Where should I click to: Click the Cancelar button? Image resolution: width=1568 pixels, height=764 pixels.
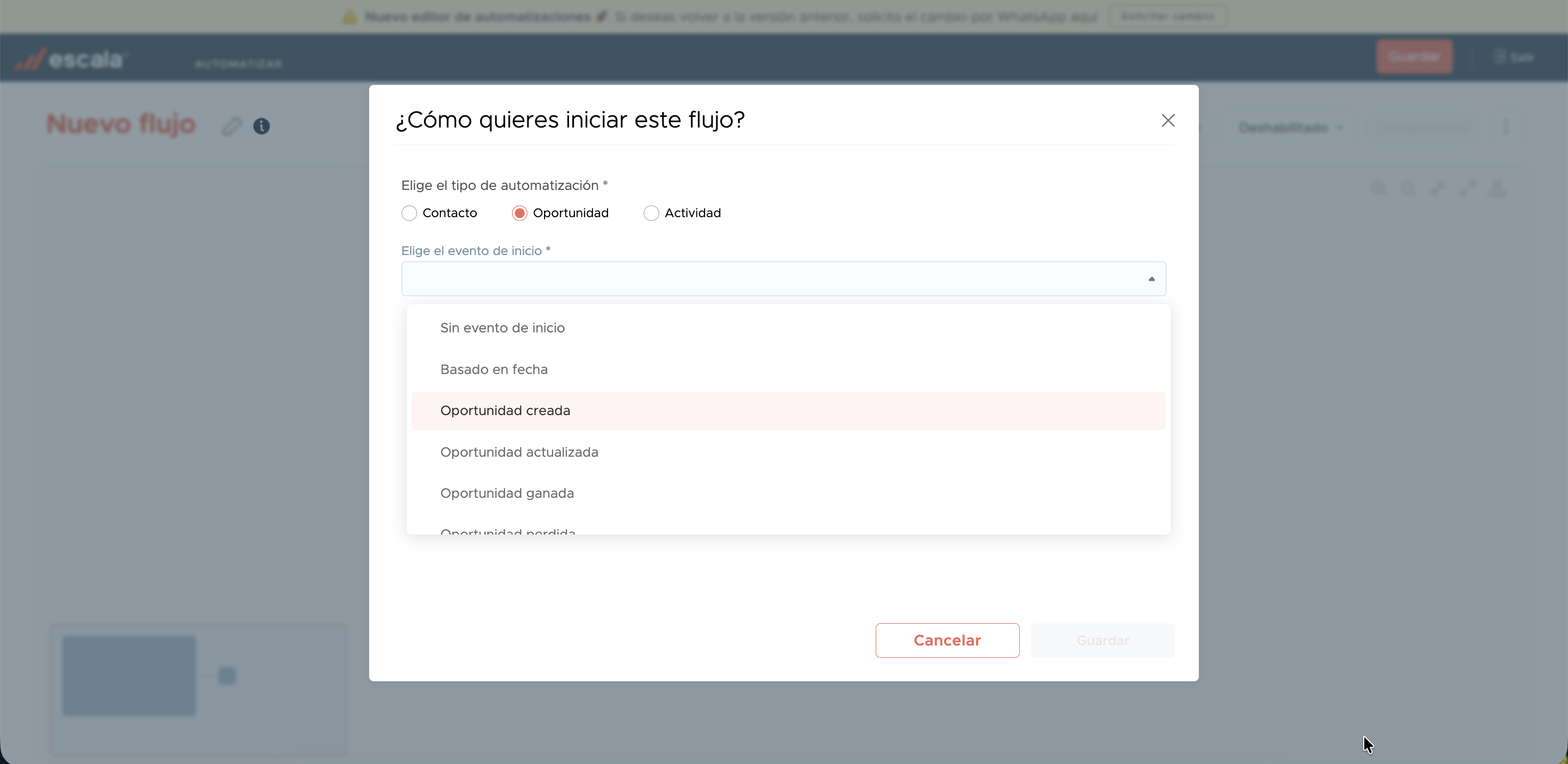tap(947, 640)
